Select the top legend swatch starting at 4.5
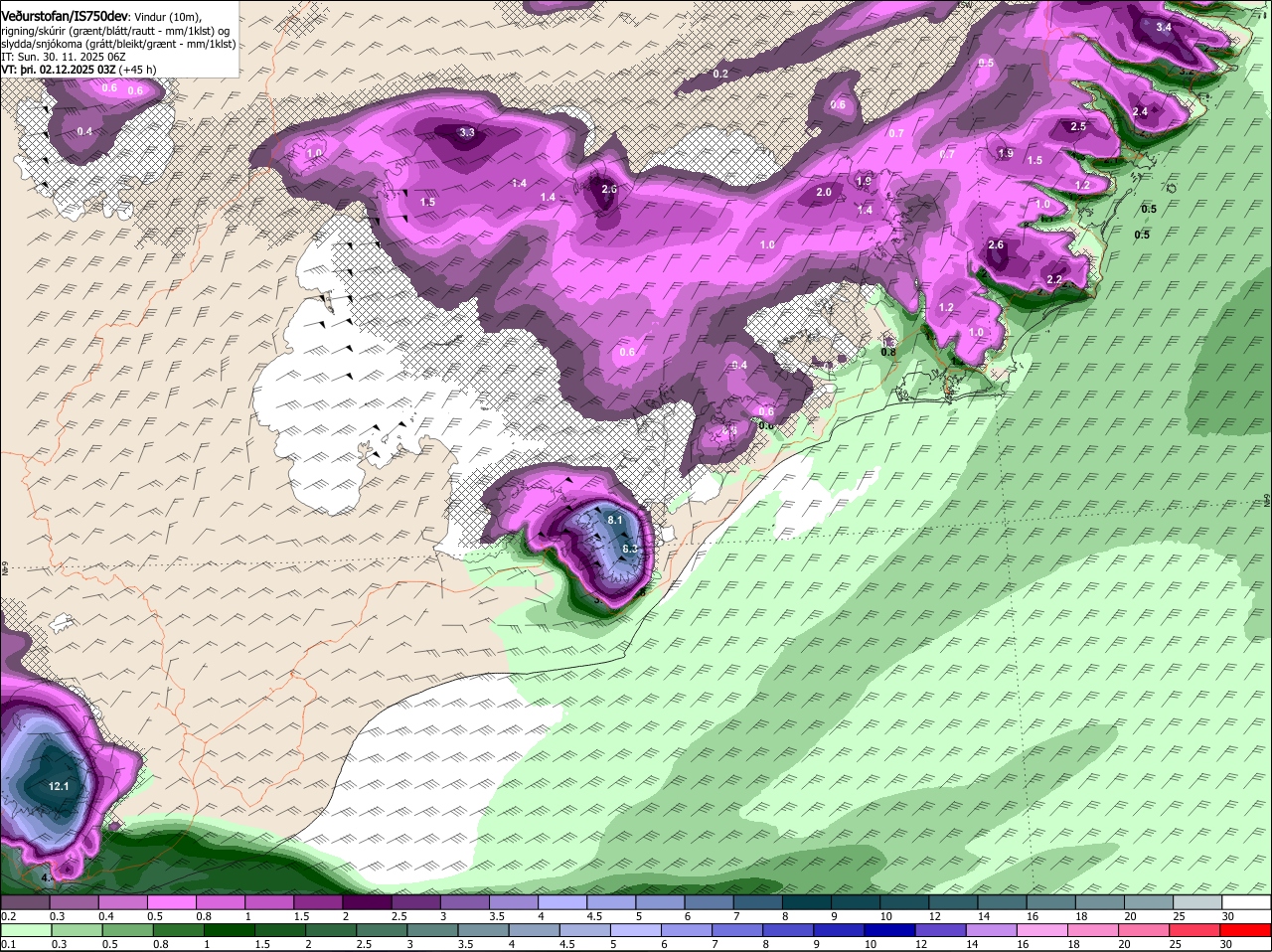 click(611, 902)
